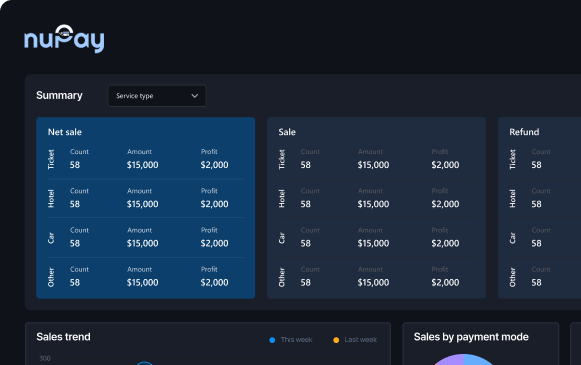581x365 pixels.
Task: Open the Service type dropdown
Action: (x=157, y=96)
